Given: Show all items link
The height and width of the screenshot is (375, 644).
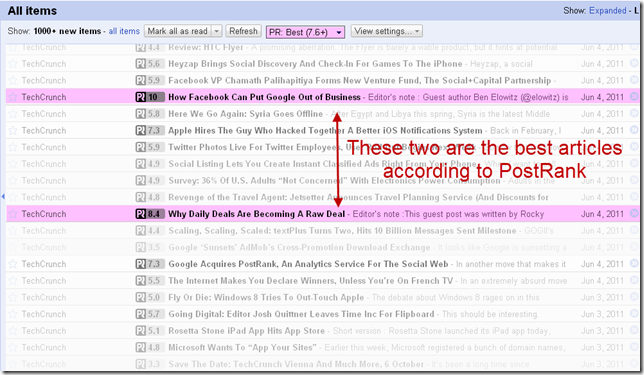Looking at the screenshot, I should pyautogui.click(x=124, y=31).
